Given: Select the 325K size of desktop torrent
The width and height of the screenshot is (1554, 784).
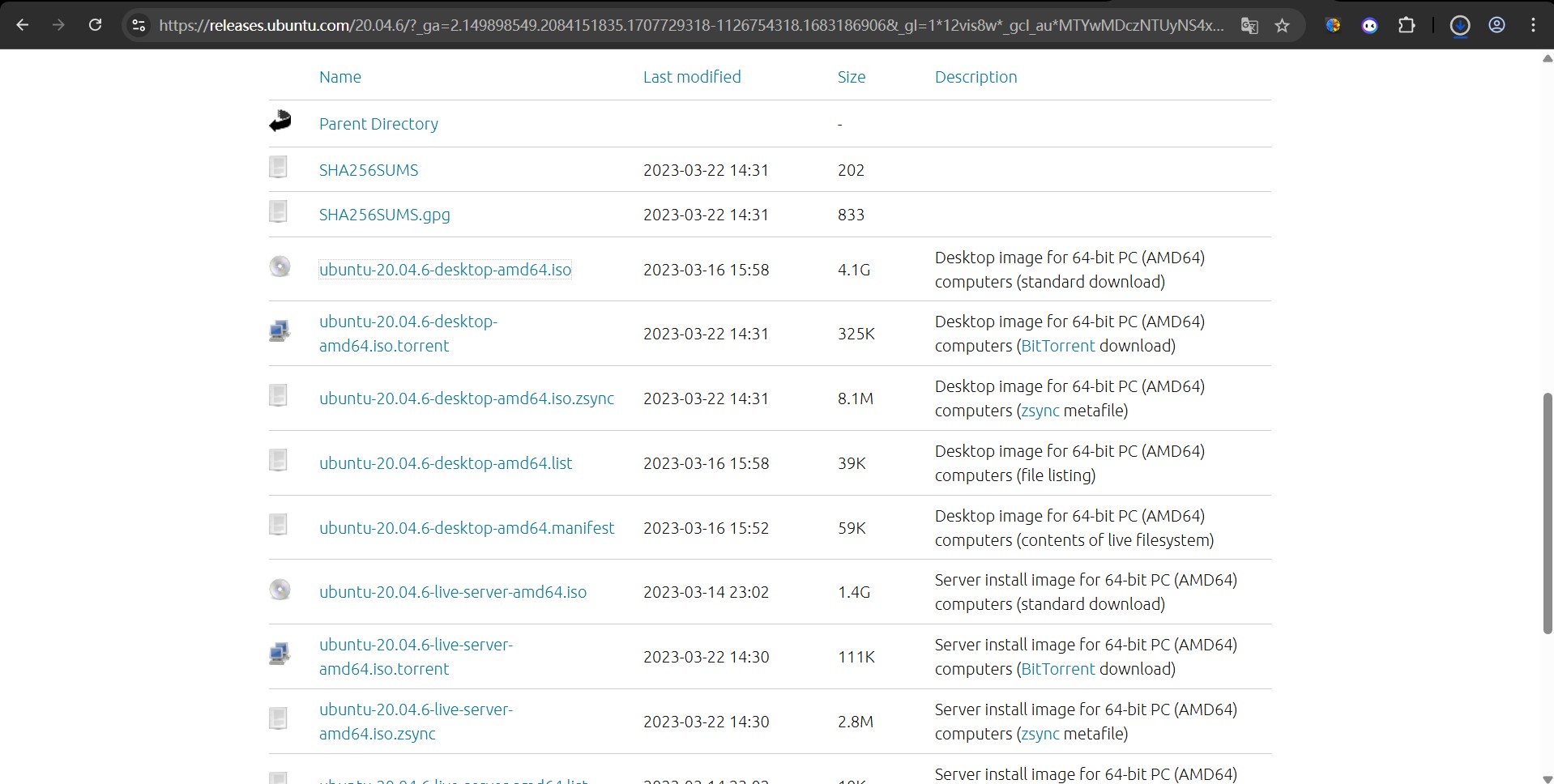Looking at the screenshot, I should click(x=856, y=334).
